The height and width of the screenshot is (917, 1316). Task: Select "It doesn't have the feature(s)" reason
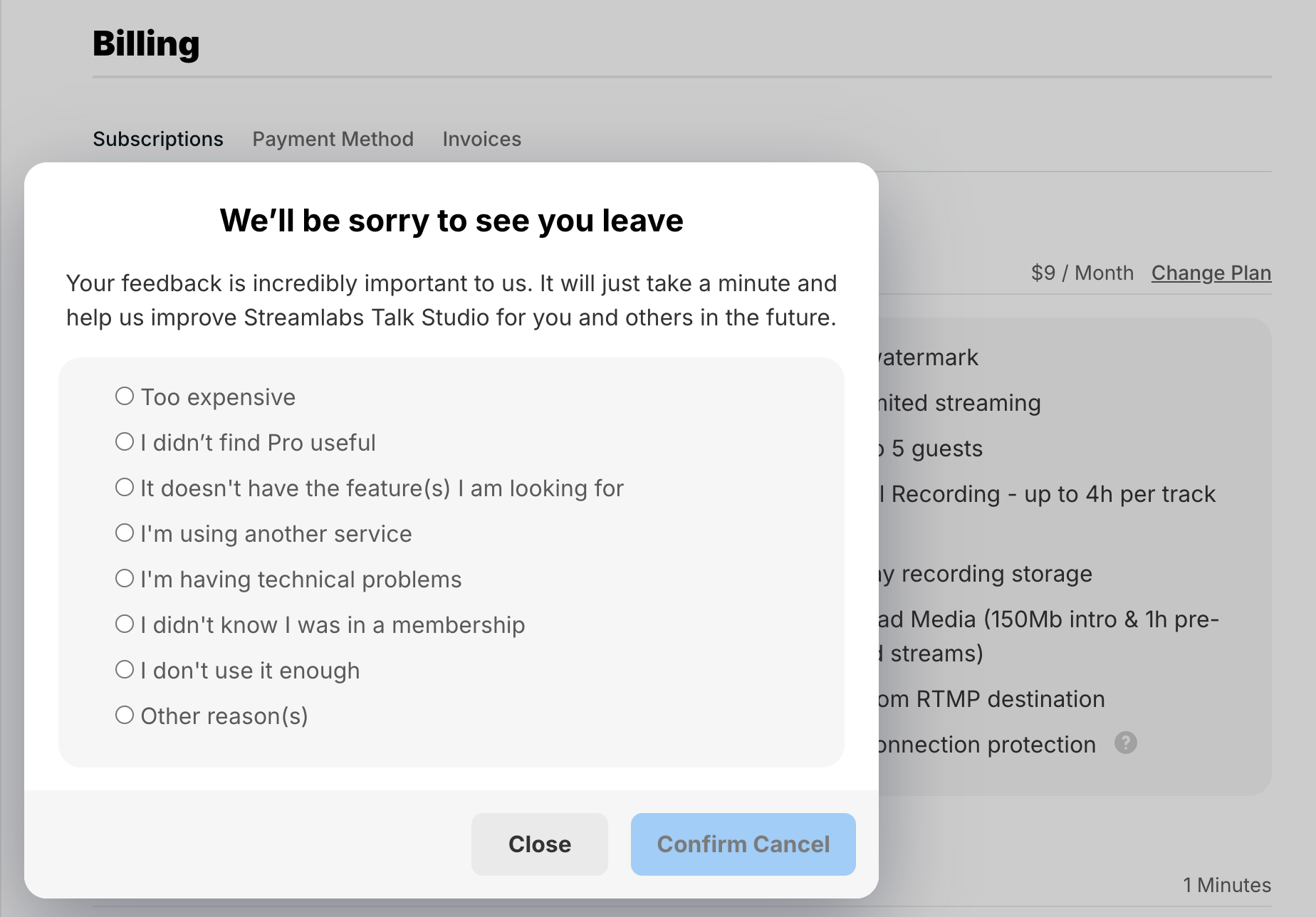click(125, 487)
